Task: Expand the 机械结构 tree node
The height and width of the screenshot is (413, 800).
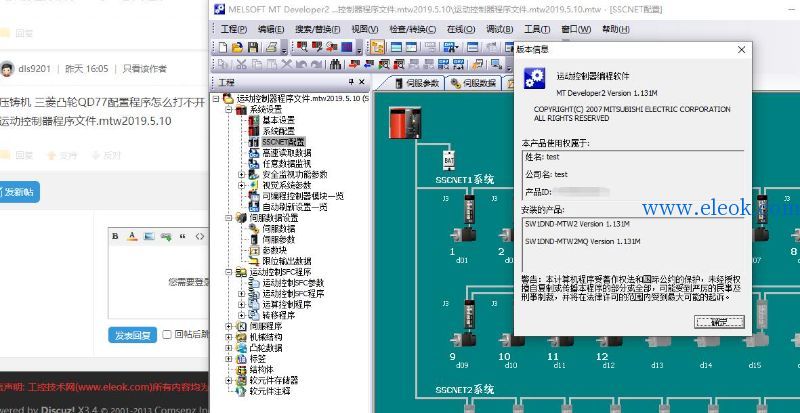Action: coord(229,337)
